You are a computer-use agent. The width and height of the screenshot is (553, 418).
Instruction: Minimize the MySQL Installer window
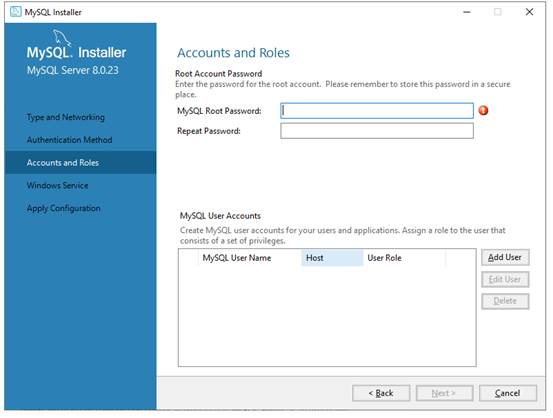pyautogui.click(x=467, y=12)
